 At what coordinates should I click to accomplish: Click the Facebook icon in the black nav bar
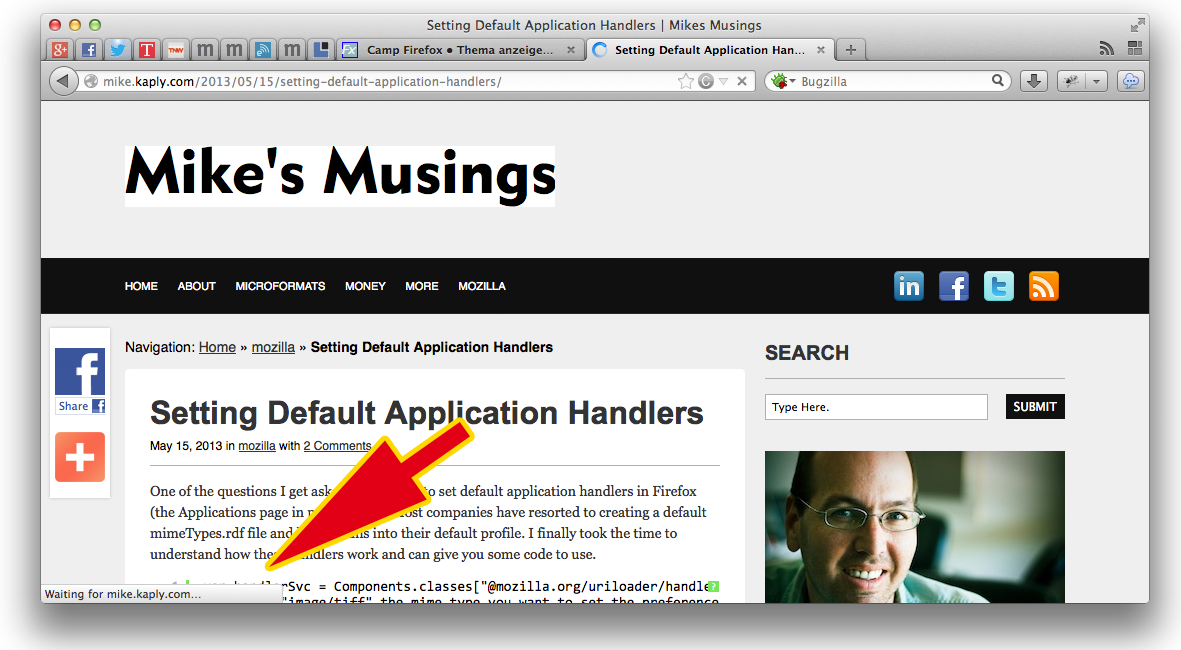[x=954, y=286]
